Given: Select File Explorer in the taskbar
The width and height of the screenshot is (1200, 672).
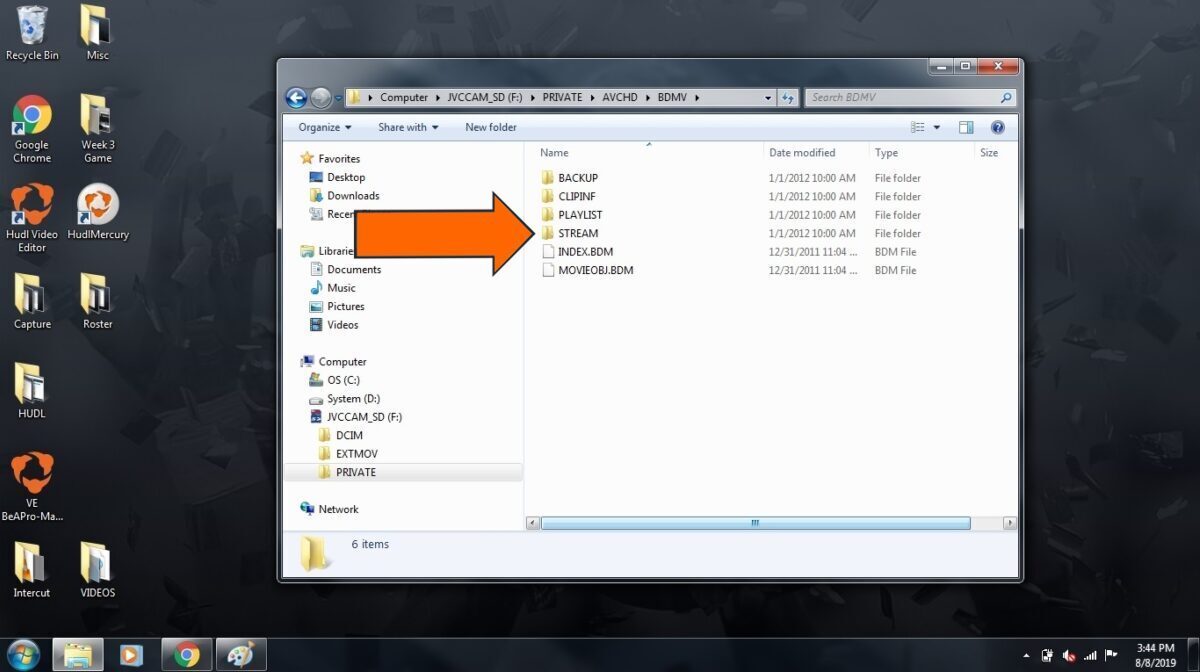Looking at the screenshot, I should click(x=78, y=655).
